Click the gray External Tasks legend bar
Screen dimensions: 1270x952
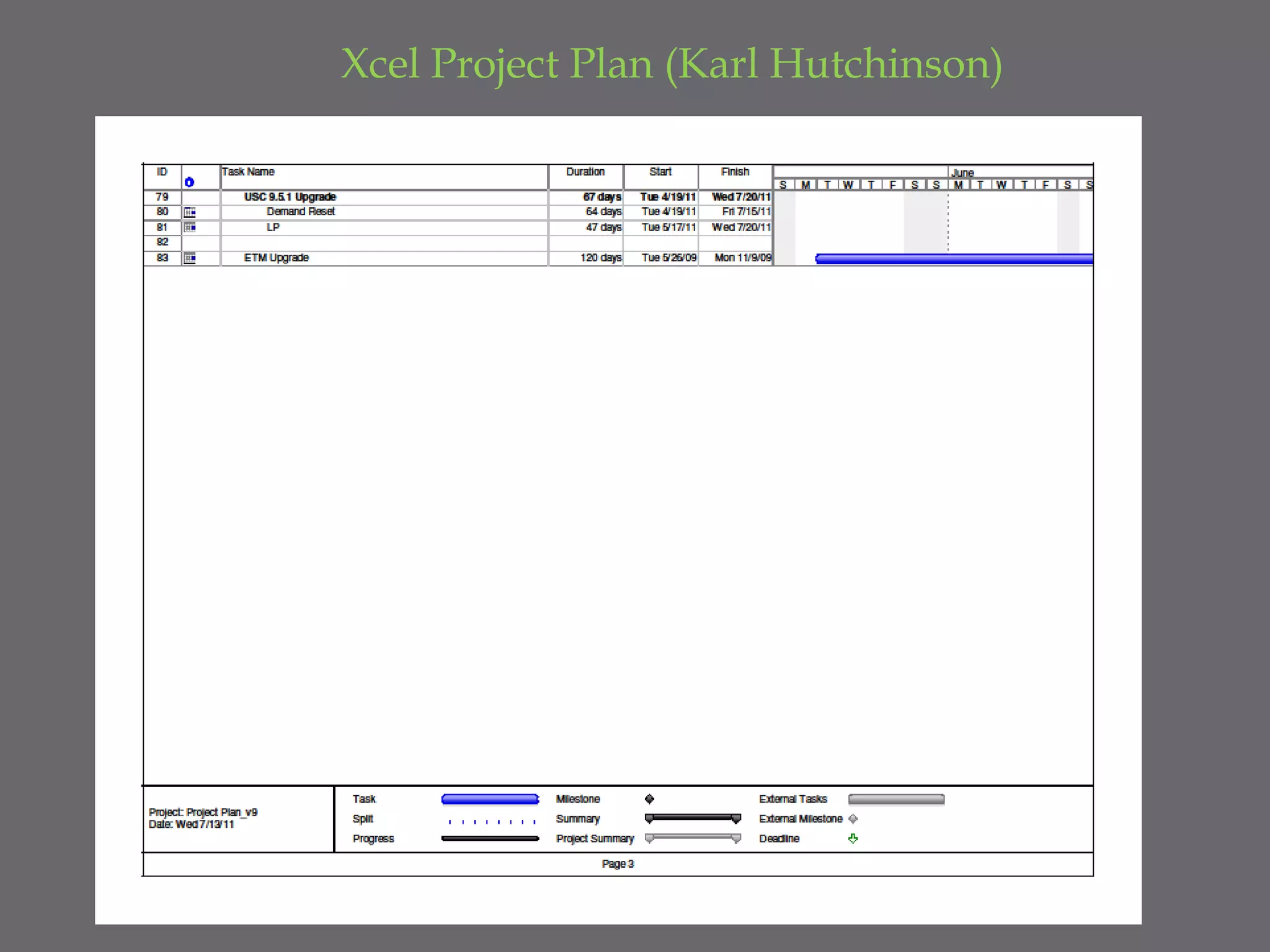point(896,799)
